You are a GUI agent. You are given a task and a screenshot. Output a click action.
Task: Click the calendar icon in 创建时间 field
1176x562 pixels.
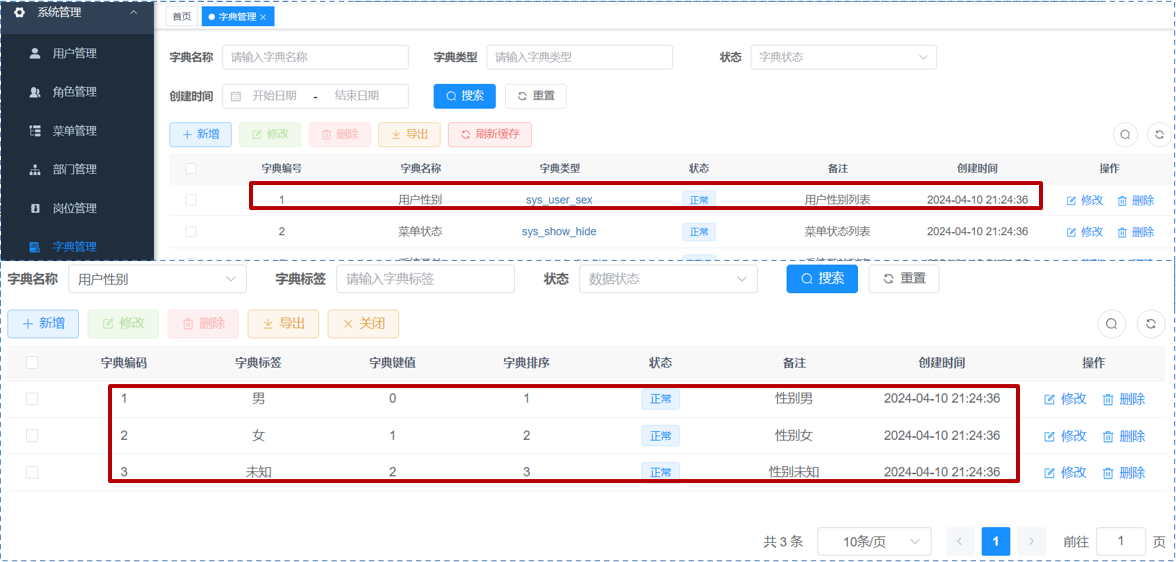click(236, 96)
